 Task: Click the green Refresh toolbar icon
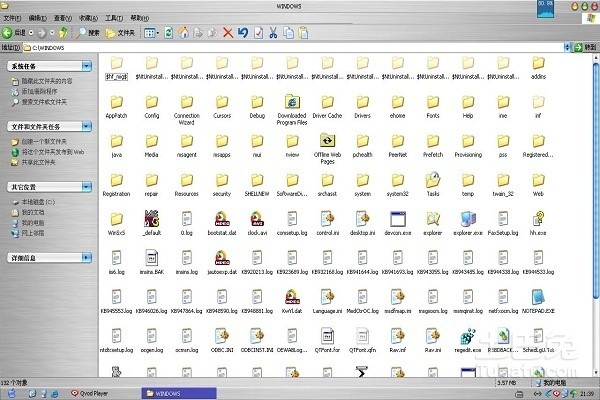(x=169, y=33)
